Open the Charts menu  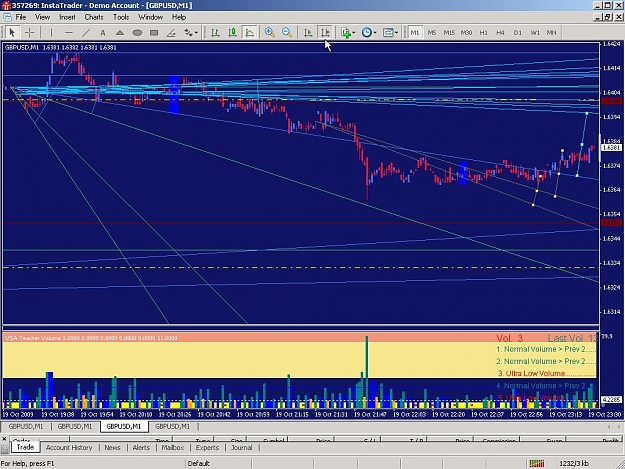click(94, 17)
